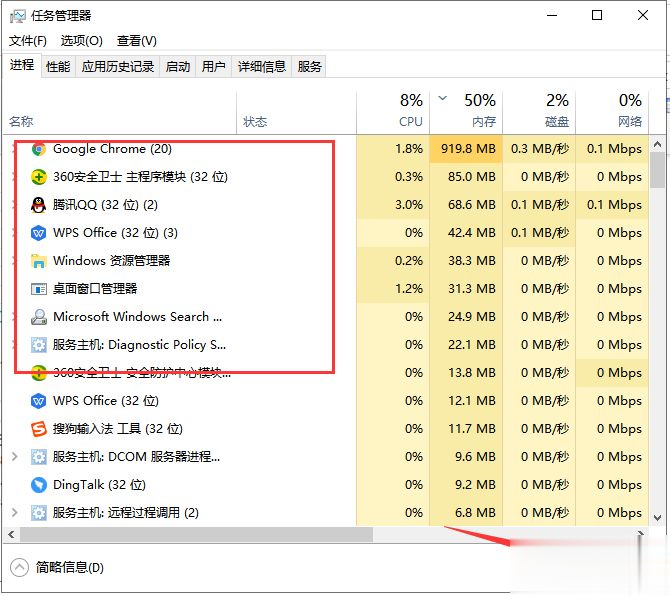The image size is (670, 596).
Task: Open the memory column sort arrow
Action: click(443, 98)
